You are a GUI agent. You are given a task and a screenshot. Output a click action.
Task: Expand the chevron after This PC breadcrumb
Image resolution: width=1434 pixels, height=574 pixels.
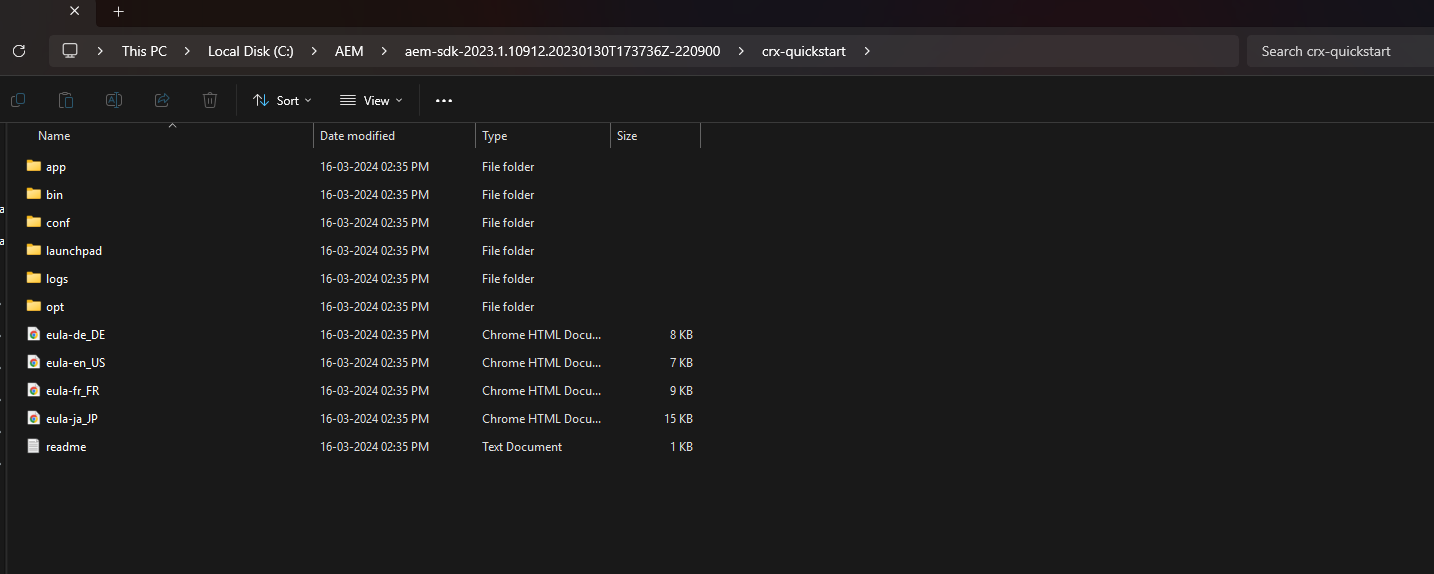(x=188, y=51)
